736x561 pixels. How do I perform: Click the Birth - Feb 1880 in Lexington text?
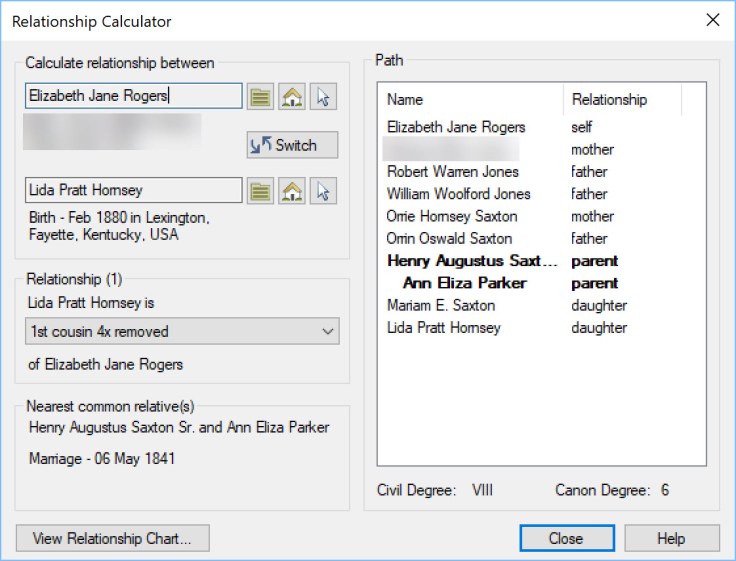click(119, 226)
